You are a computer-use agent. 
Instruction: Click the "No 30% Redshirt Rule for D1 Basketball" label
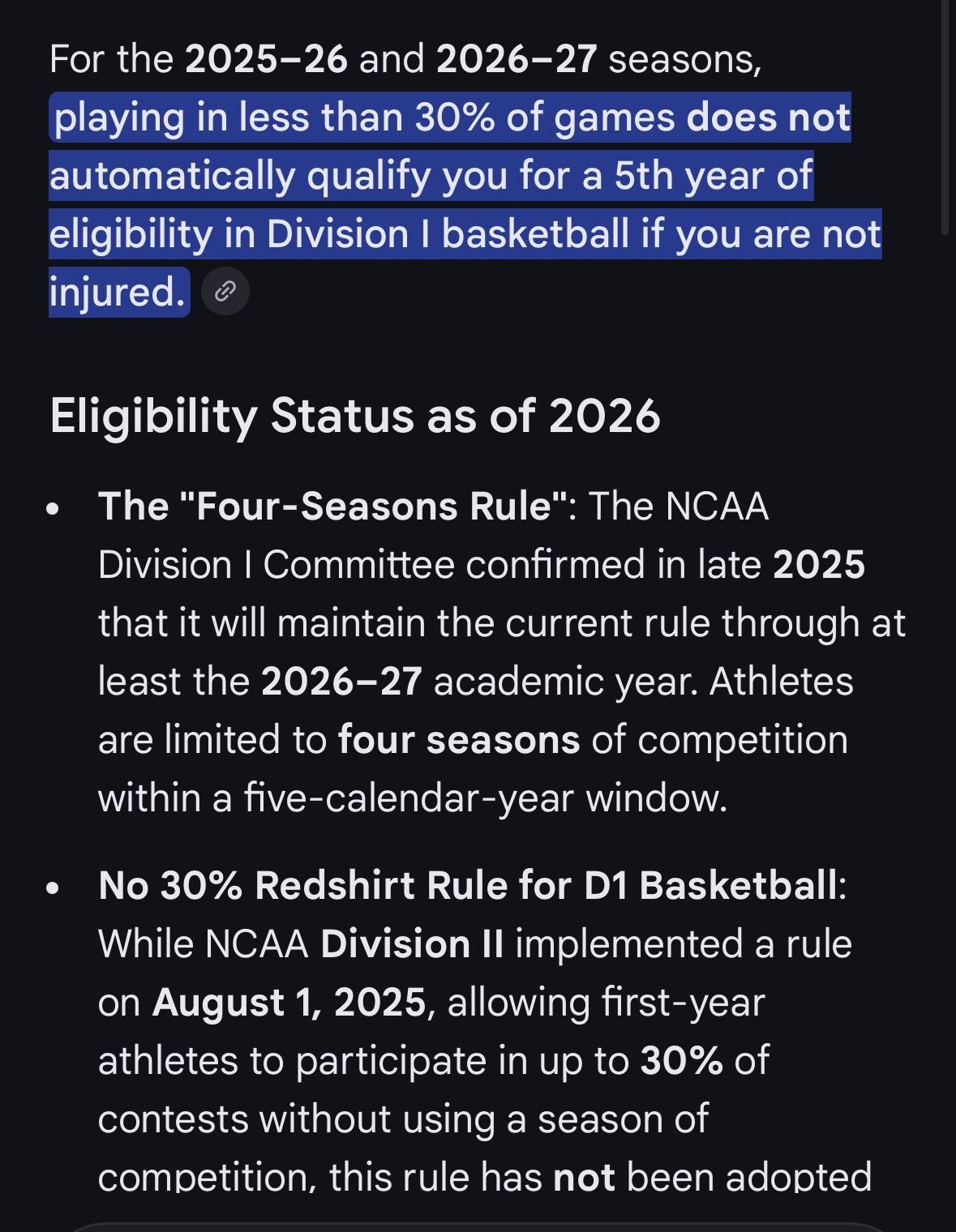pos(467,885)
